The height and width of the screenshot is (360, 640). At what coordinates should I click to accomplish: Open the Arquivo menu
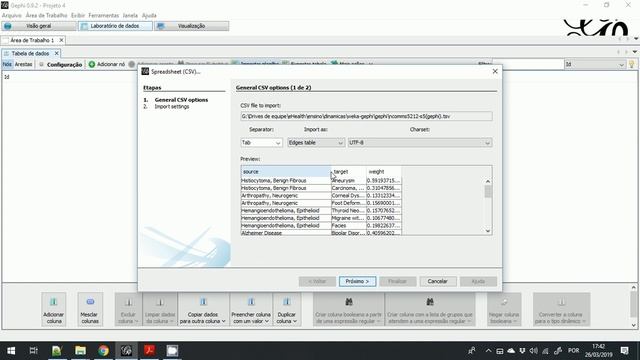coord(12,16)
